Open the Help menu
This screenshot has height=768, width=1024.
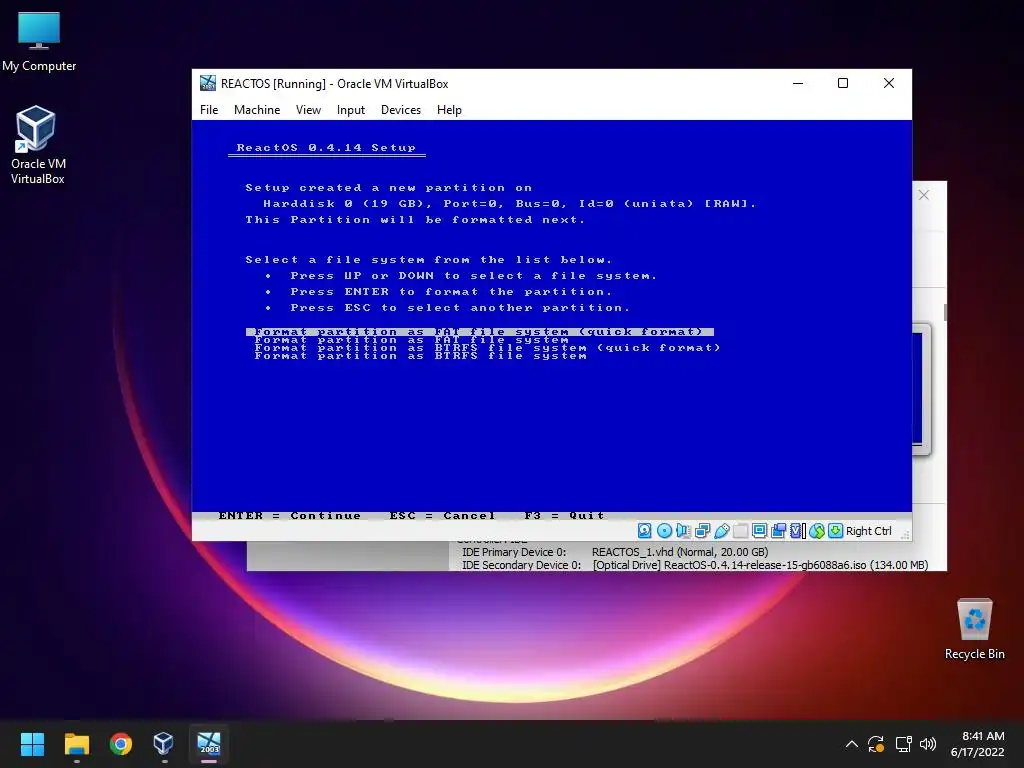[449, 110]
